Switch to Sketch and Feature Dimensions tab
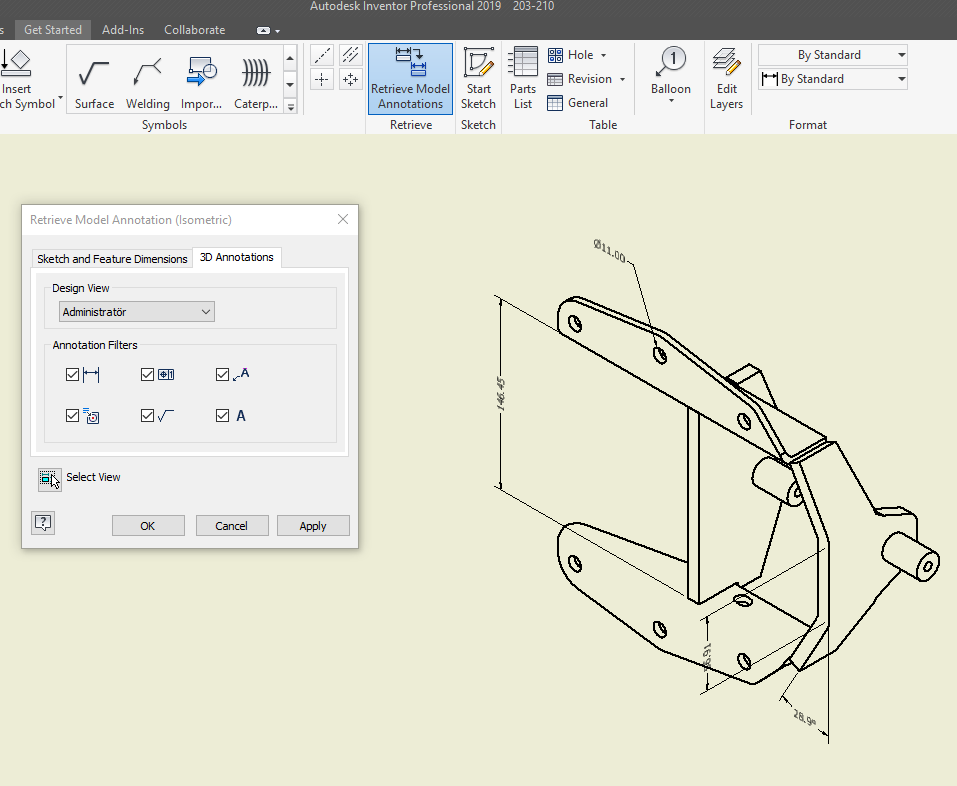This screenshot has height=786, width=957. 111,258
